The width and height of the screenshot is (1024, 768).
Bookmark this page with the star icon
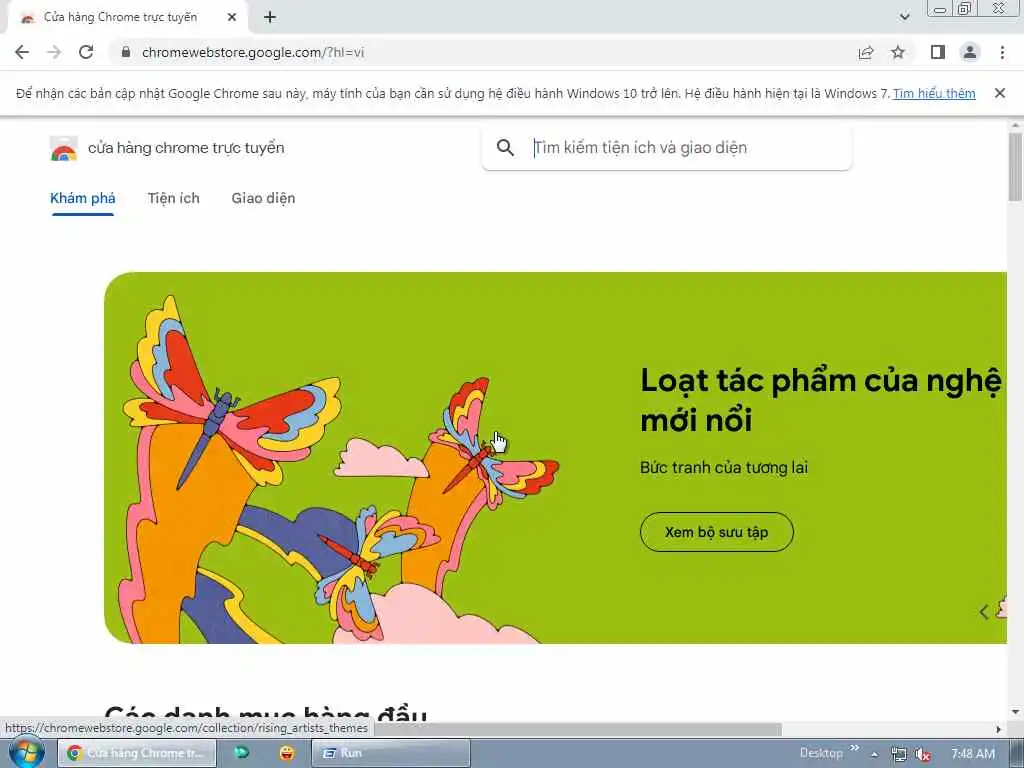[x=898, y=52]
